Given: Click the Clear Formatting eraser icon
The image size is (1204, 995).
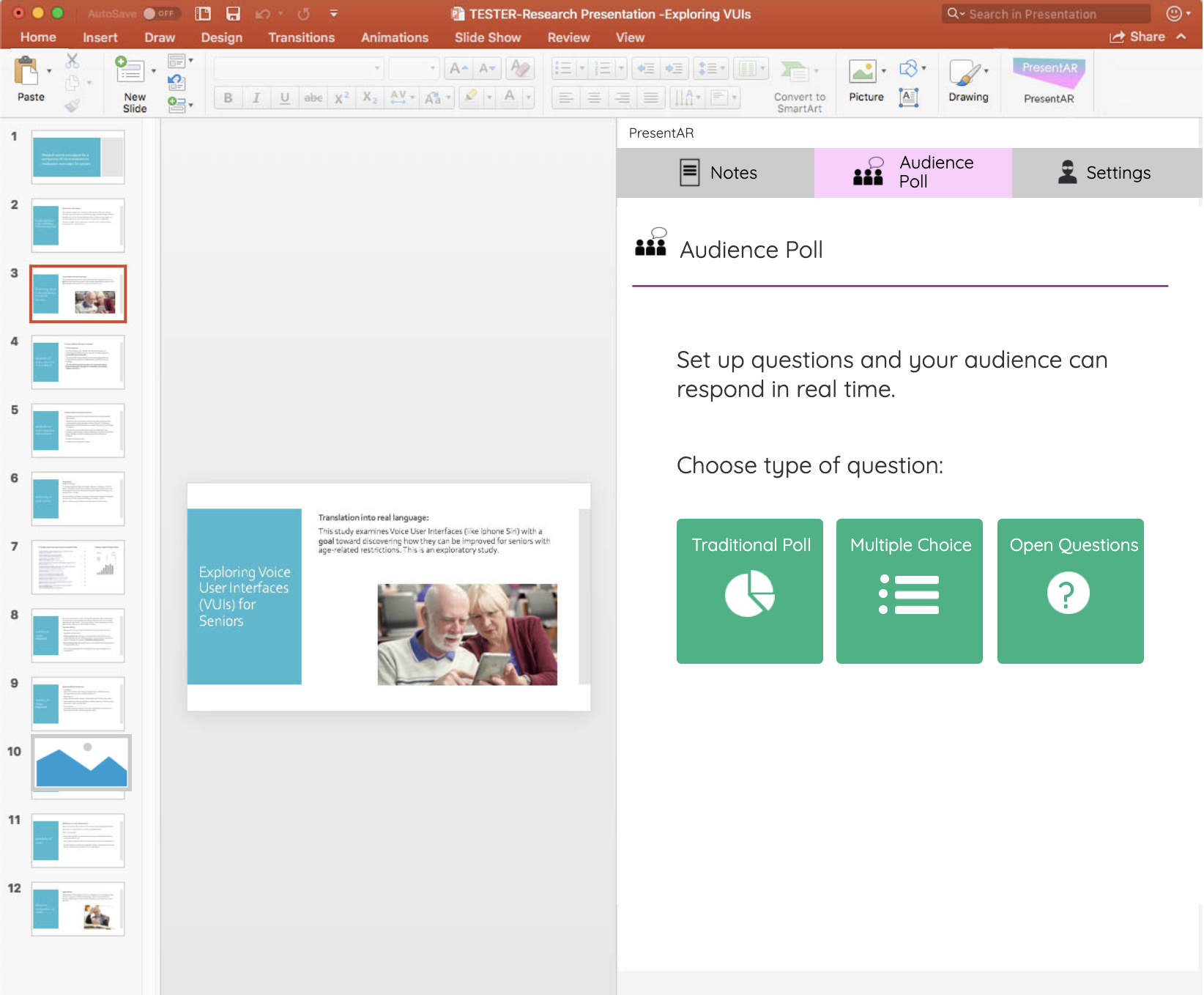Looking at the screenshot, I should [521, 68].
